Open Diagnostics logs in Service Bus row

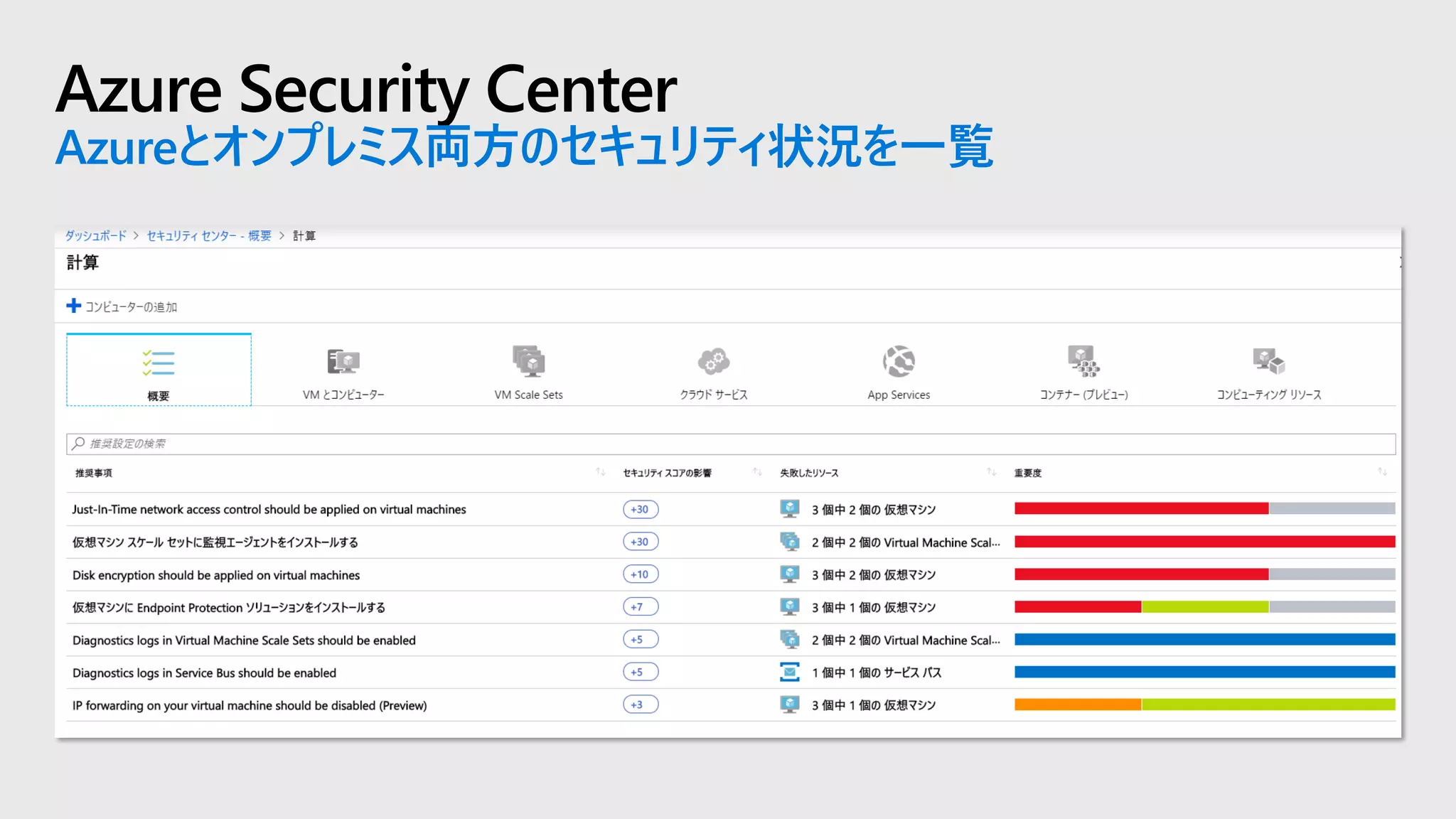[x=204, y=673]
